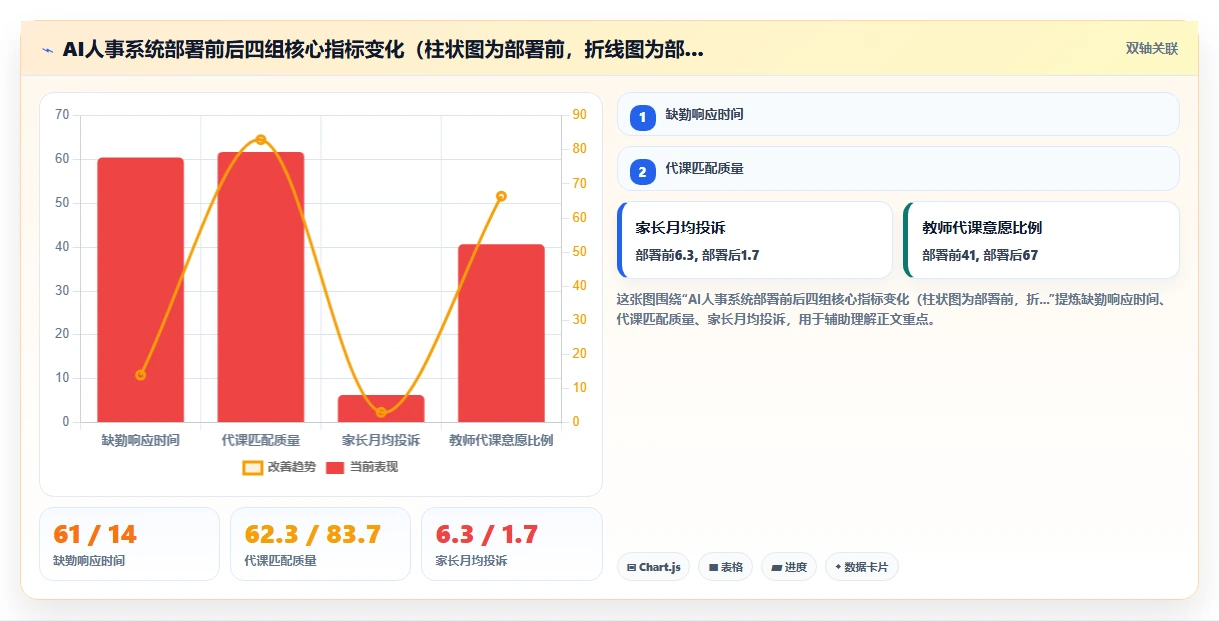This screenshot has height=621, width=1219.
Task: Toggle the 当前表现 legend item
Action: point(362,467)
